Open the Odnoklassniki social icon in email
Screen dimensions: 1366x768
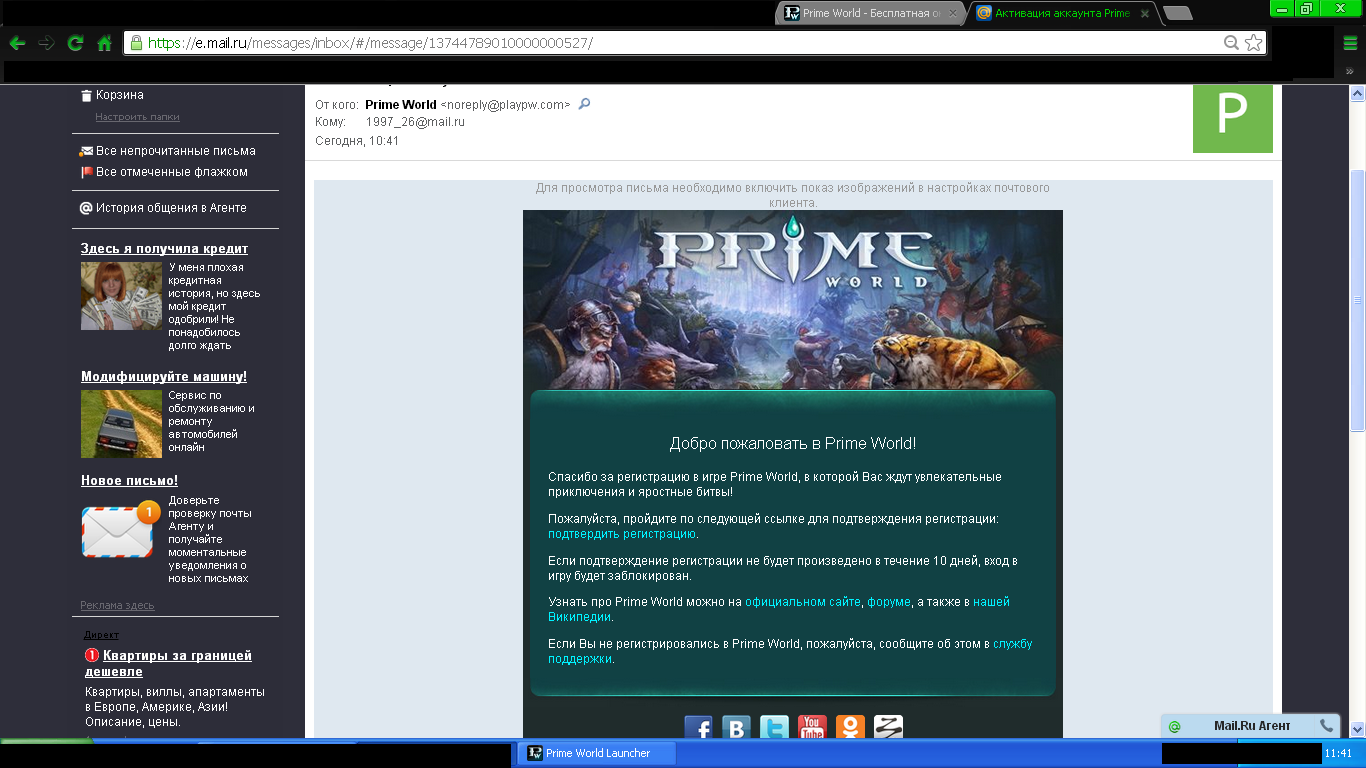tap(850, 728)
